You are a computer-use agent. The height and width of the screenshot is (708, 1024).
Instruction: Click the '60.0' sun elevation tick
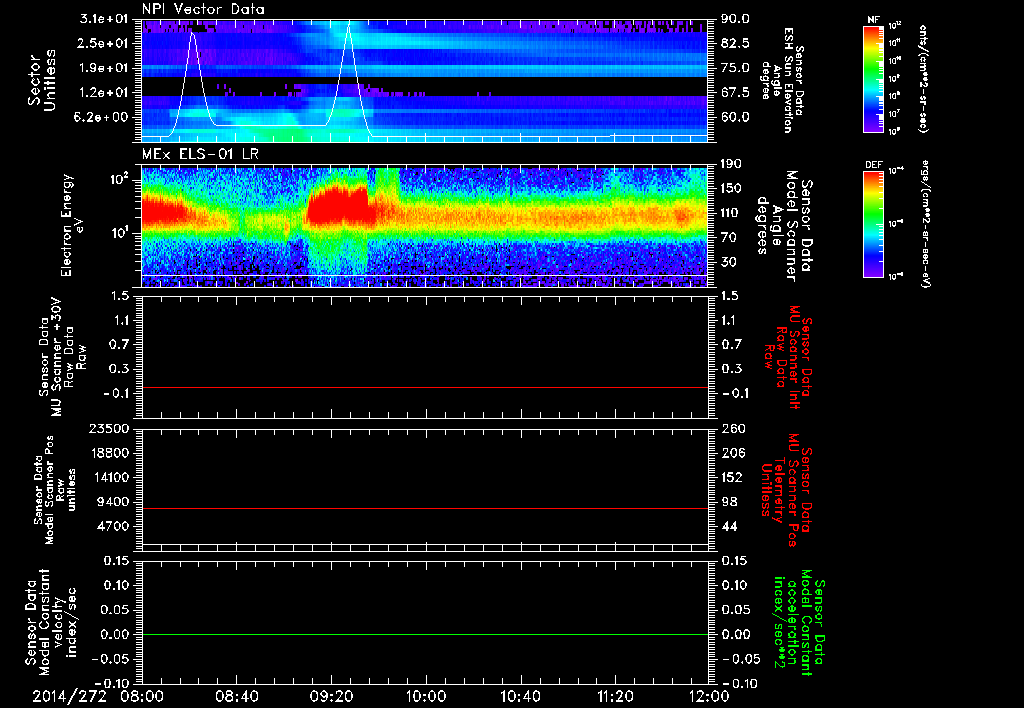735,118
